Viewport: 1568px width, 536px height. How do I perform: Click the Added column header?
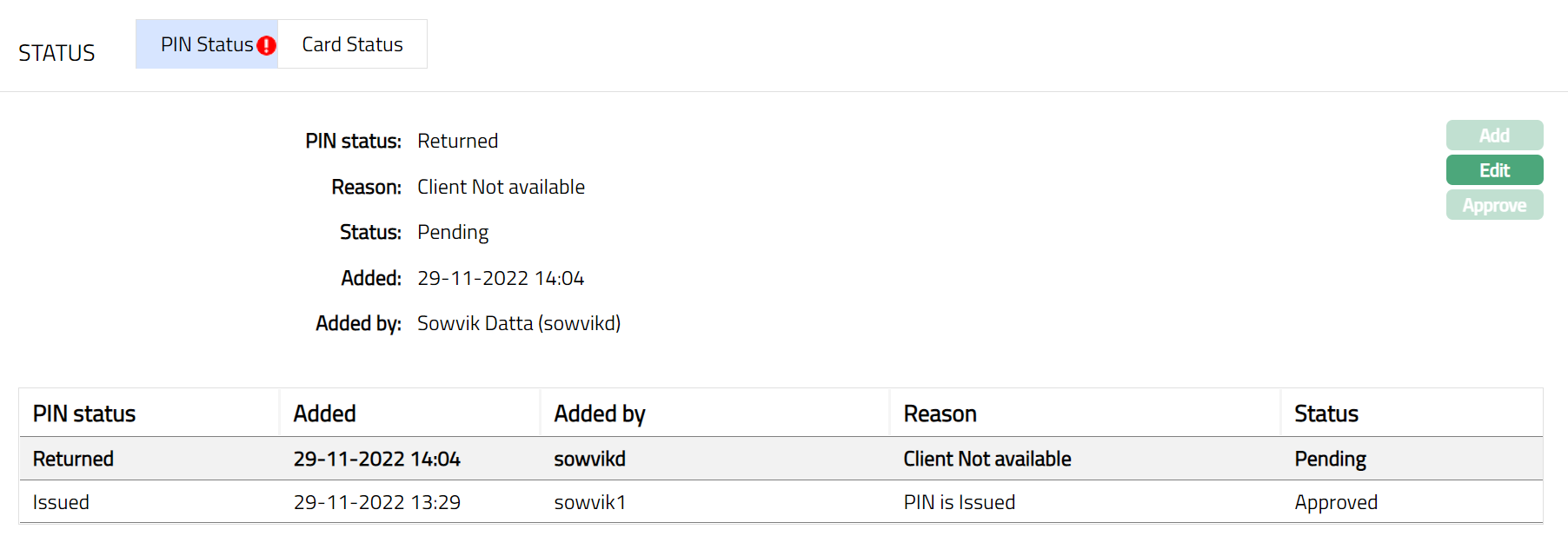[x=324, y=414]
